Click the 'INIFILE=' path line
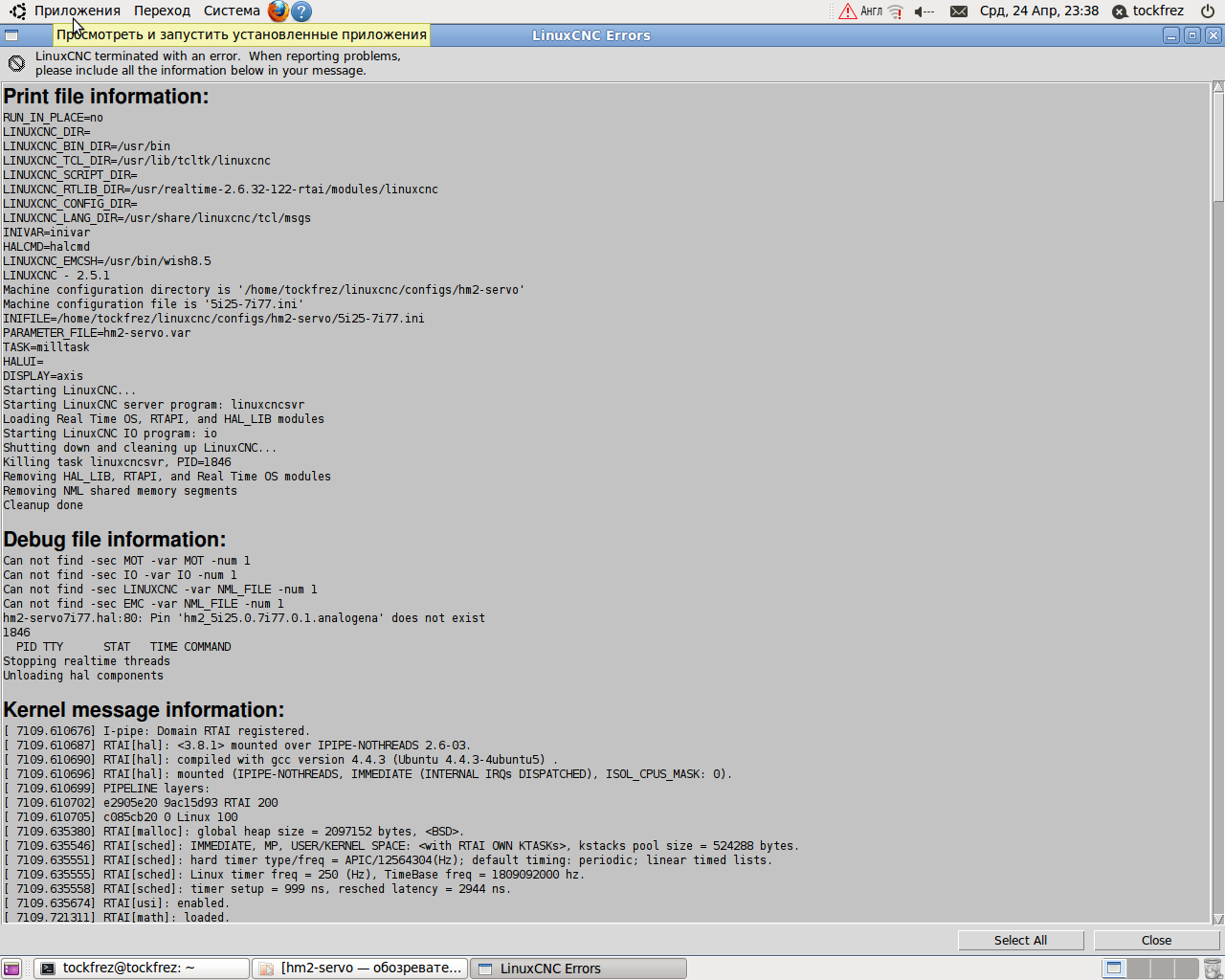 (x=213, y=319)
